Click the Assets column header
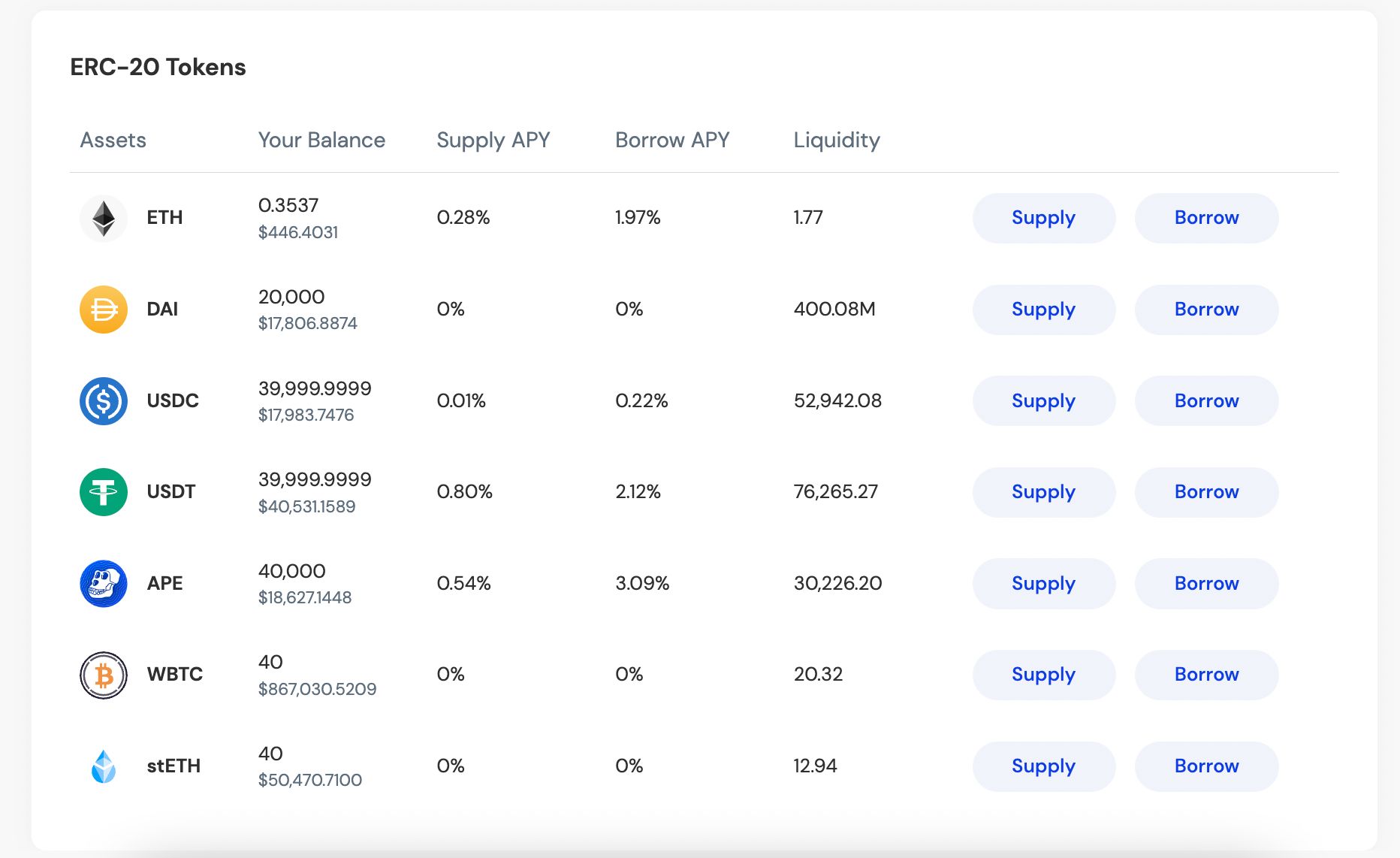The height and width of the screenshot is (858, 1400). 113,140
